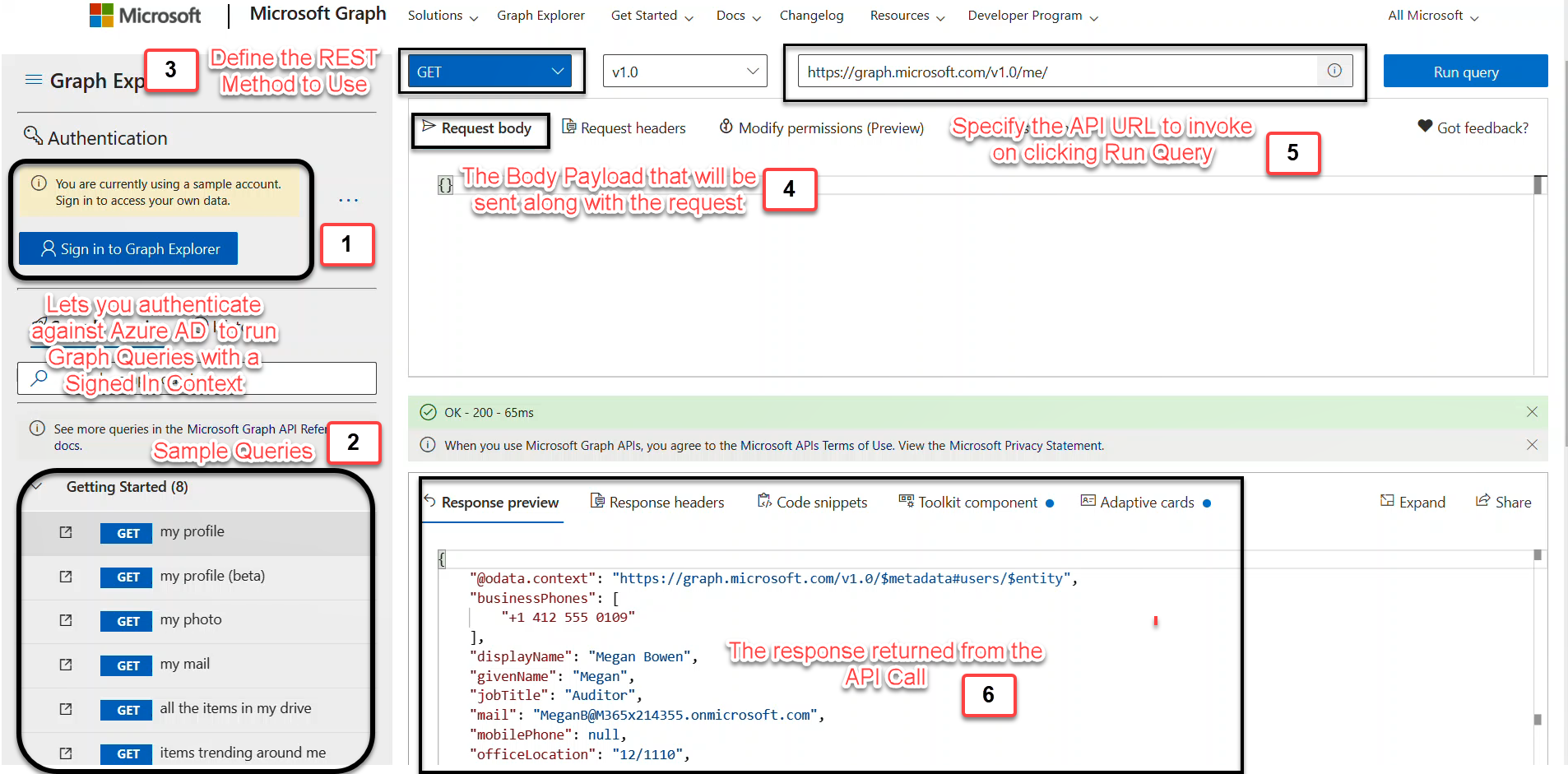Screen dimensions: 1568x774
Task: Open the 'all the items in my drive' docs icon
Action: [x=66, y=709]
